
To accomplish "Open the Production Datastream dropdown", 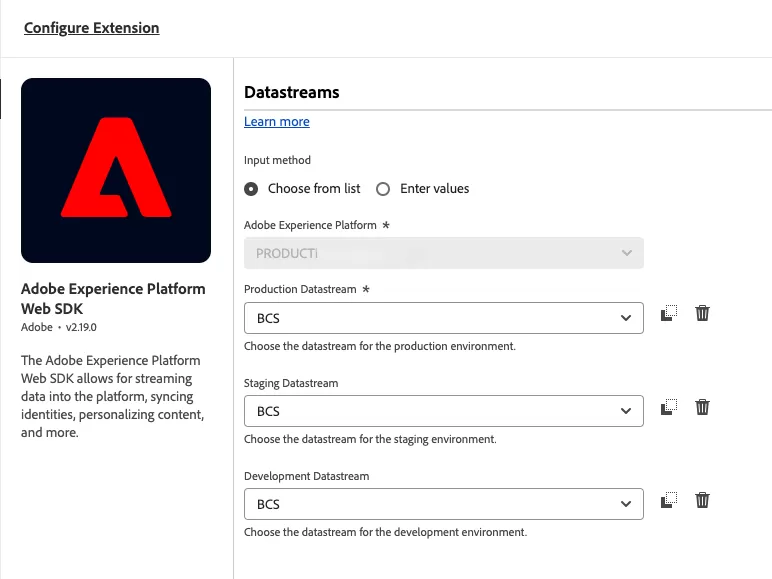I will pos(444,318).
